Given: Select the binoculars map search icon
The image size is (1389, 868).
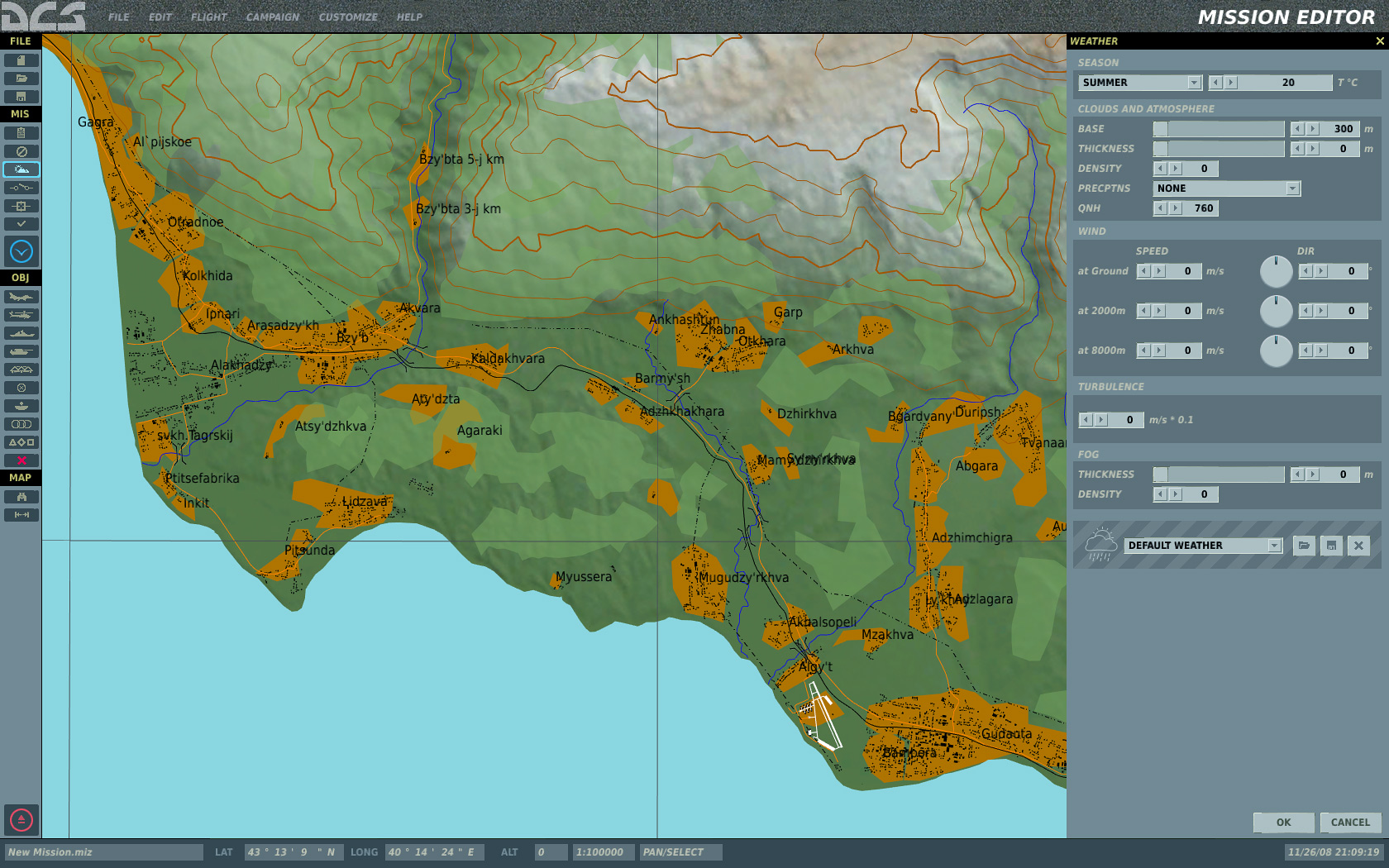Looking at the screenshot, I should coord(21,497).
